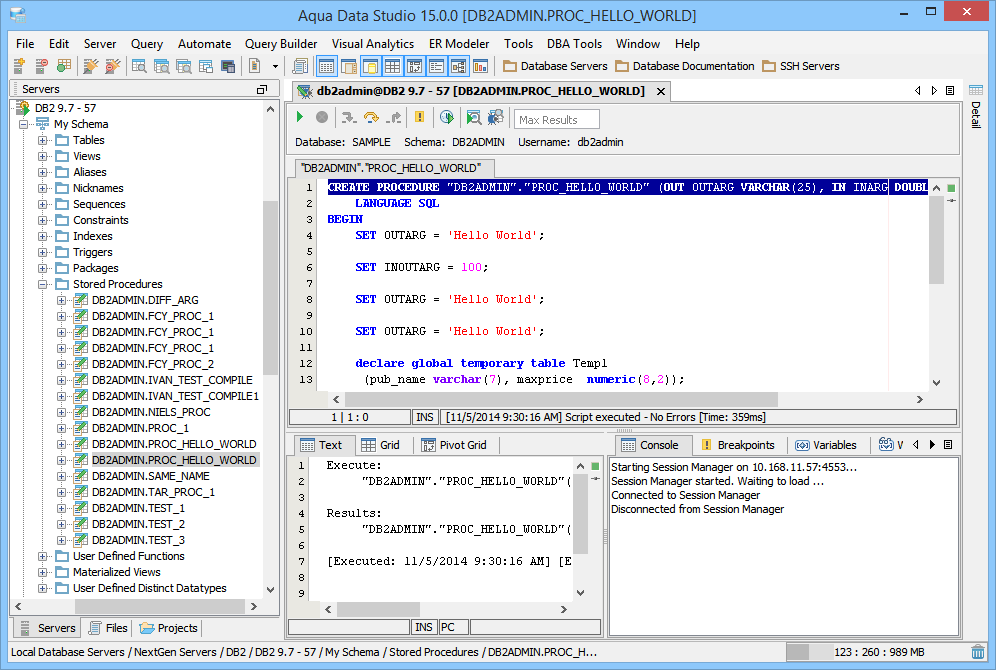Click the bug debugger icon left of Max Results

(x=495, y=118)
